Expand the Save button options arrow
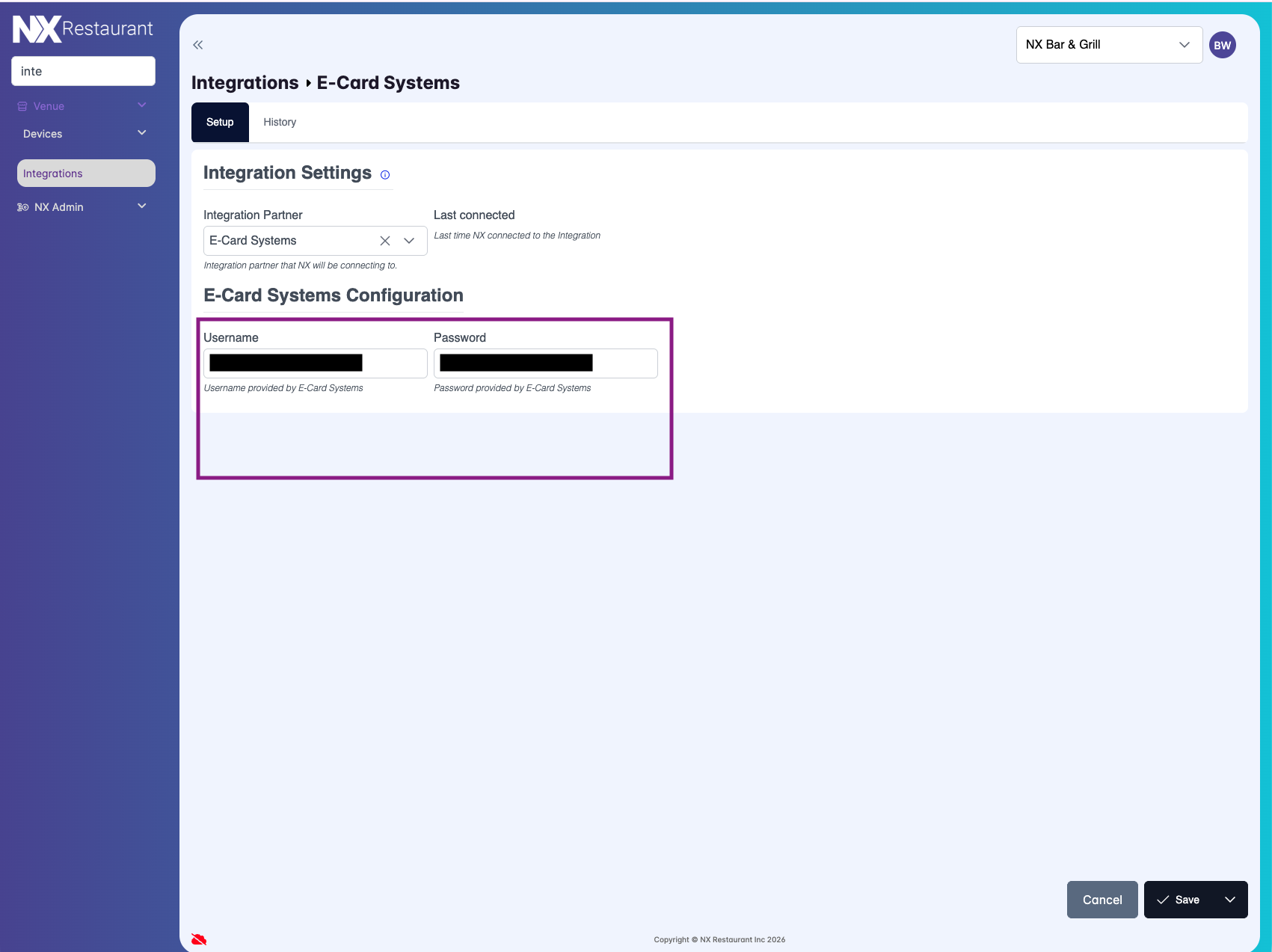Image resolution: width=1272 pixels, height=952 pixels. coord(1230,900)
